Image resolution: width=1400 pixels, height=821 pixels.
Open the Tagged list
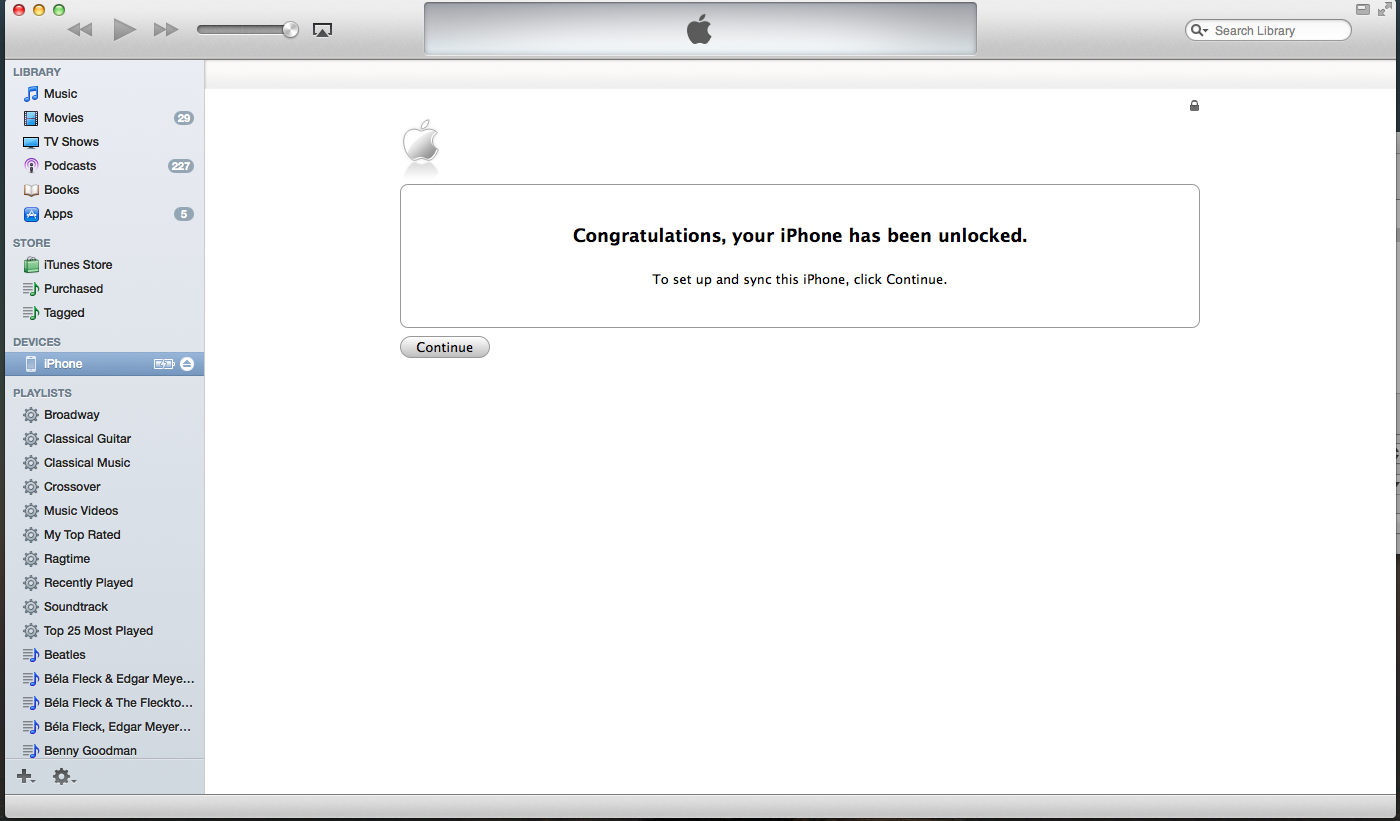click(x=103, y=313)
